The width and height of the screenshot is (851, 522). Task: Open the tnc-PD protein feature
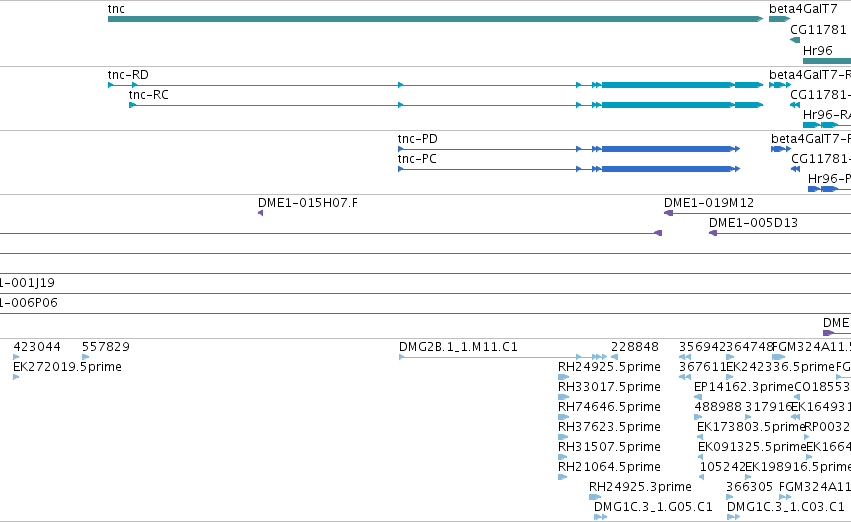coord(569,149)
